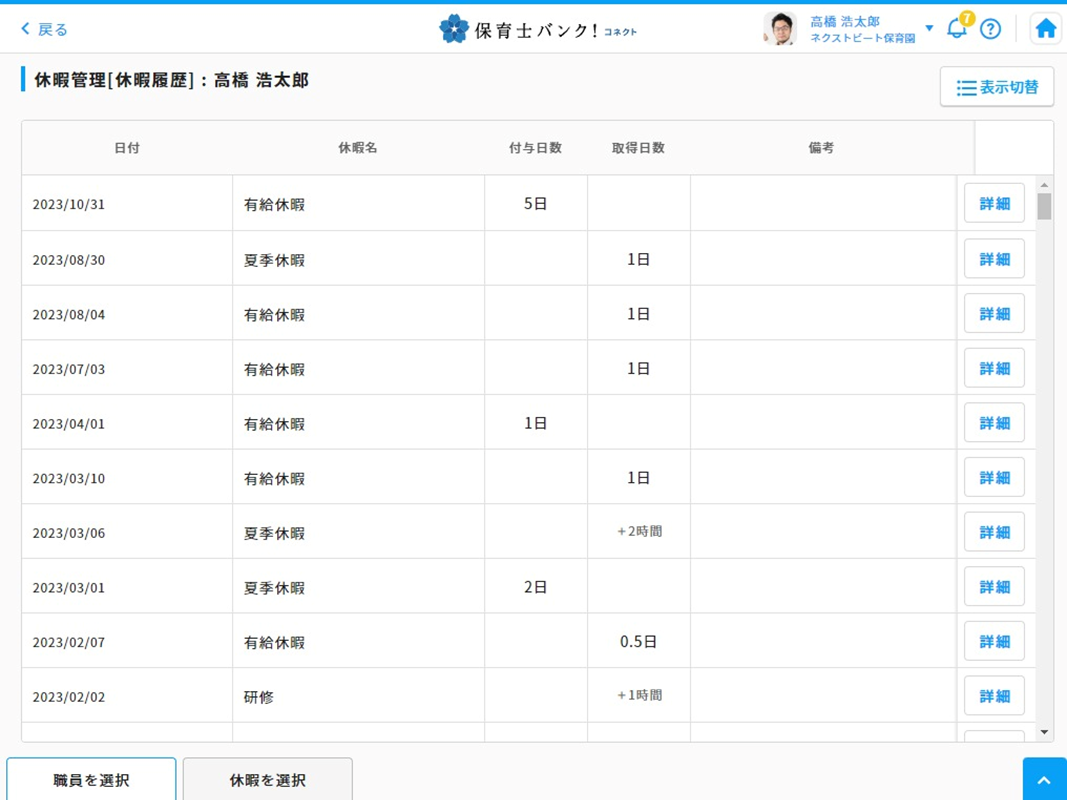
Task: Click the table scrollbar down arrow
Action: (x=1044, y=733)
